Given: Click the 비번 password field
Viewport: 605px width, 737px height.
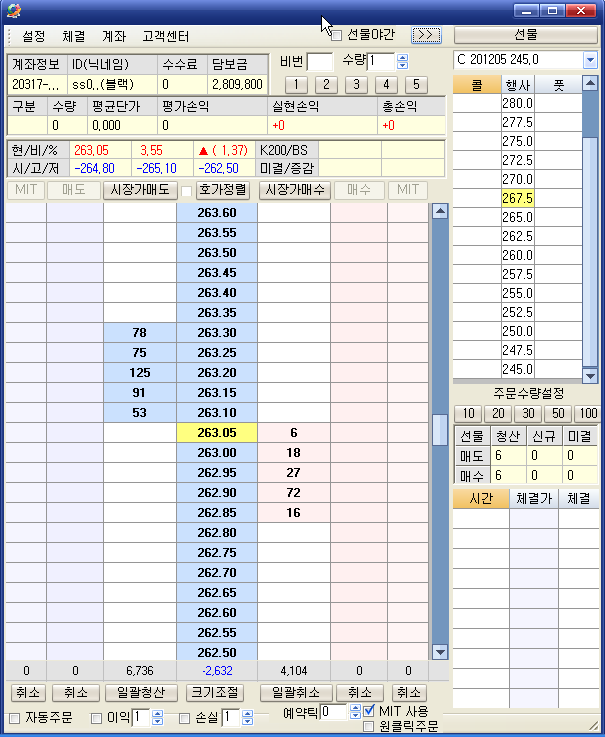Looking at the screenshot, I should (319, 62).
